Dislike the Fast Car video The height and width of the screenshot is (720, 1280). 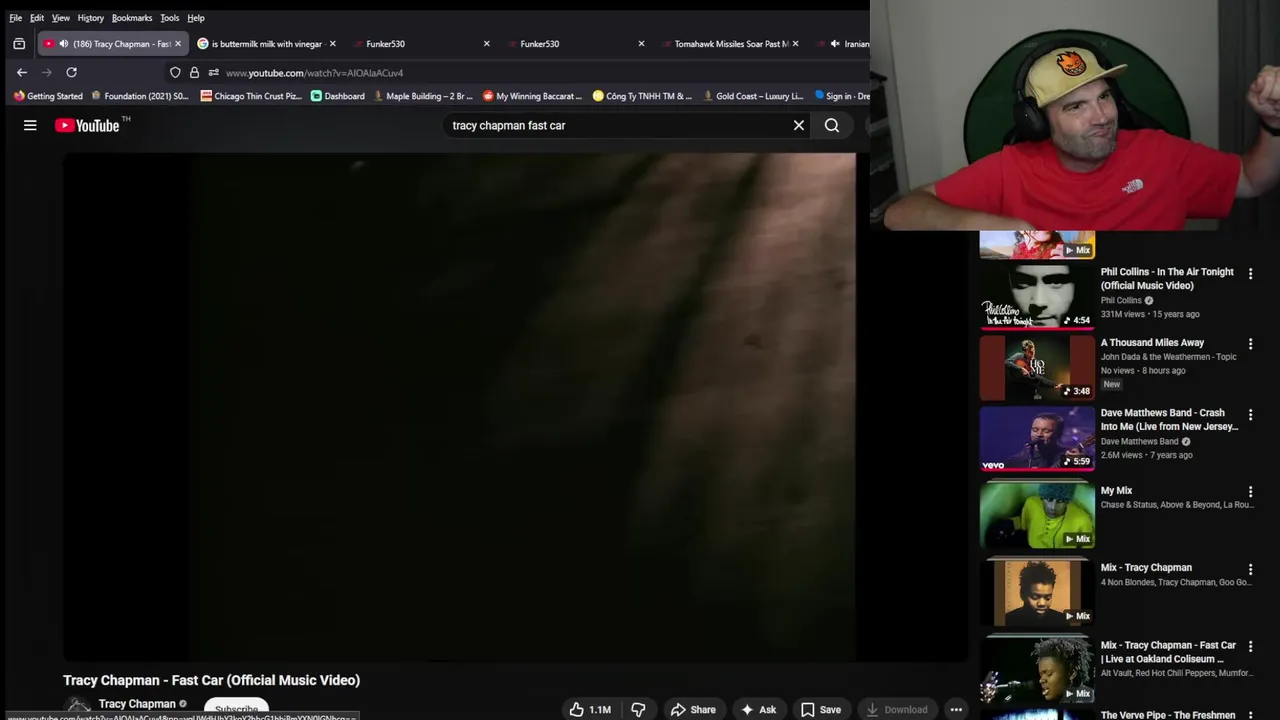tap(638, 709)
